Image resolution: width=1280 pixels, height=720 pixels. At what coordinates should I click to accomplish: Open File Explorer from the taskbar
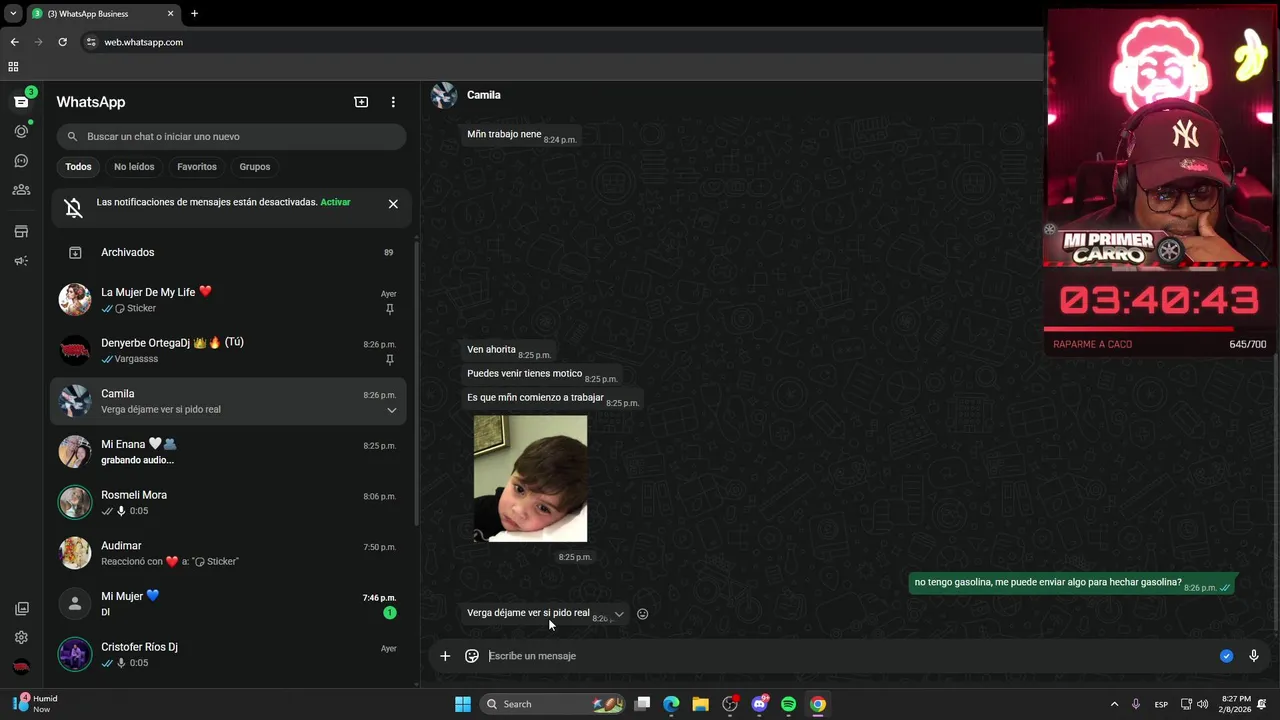[700, 704]
